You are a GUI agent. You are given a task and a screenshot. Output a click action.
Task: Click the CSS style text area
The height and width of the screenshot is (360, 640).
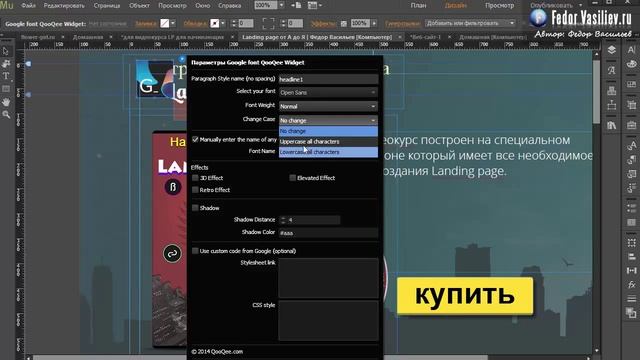coord(328,320)
